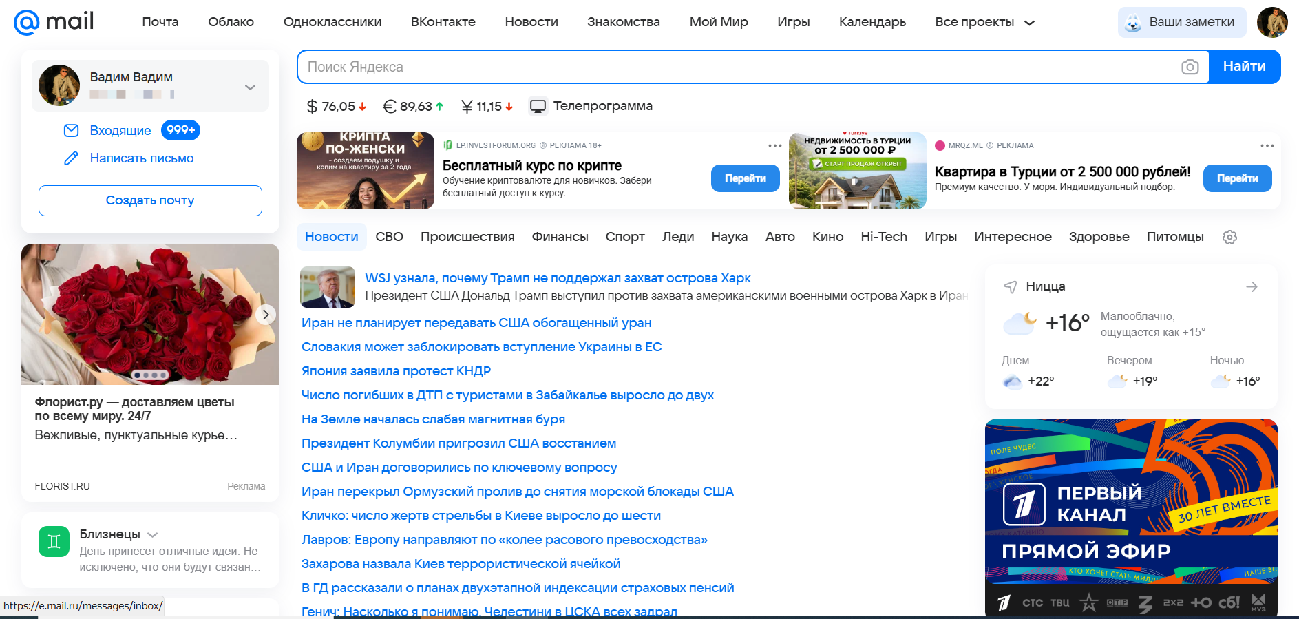1299x619 pixels.
Task: Open news settings gear icon
Action: click(x=1230, y=237)
